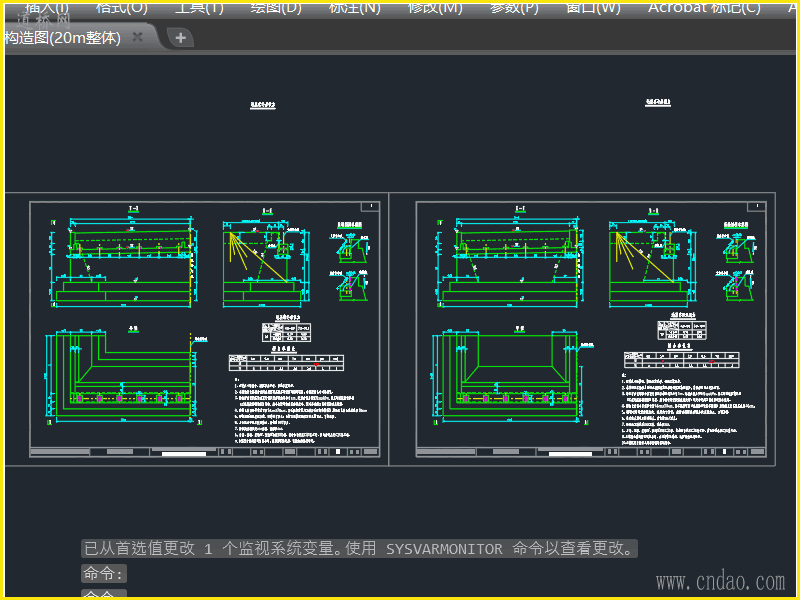Open the 修改(M) menu
Screen dimensions: 800x600
point(435,7)
